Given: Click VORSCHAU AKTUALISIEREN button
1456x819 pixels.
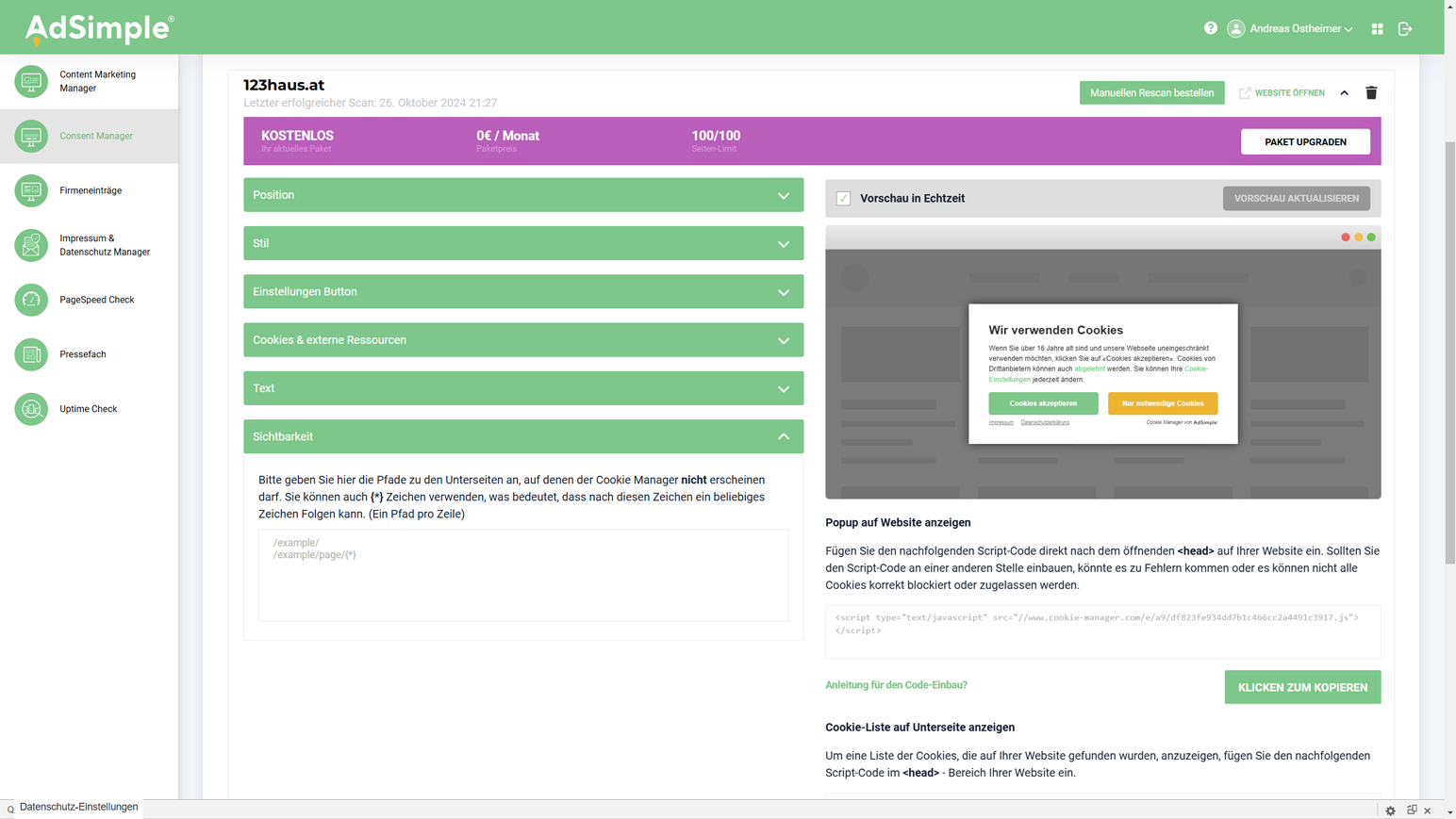Looking at the screenshot, I should pyautogui.click(x=1296, y=199).
